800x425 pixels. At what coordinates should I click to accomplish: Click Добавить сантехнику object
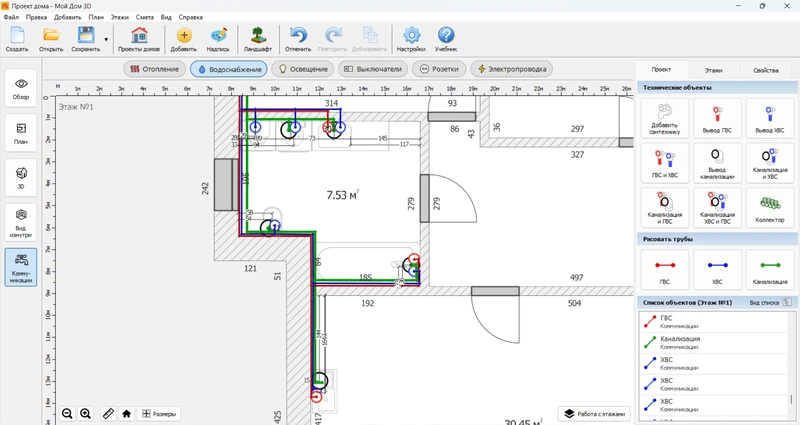coord(665,118)
